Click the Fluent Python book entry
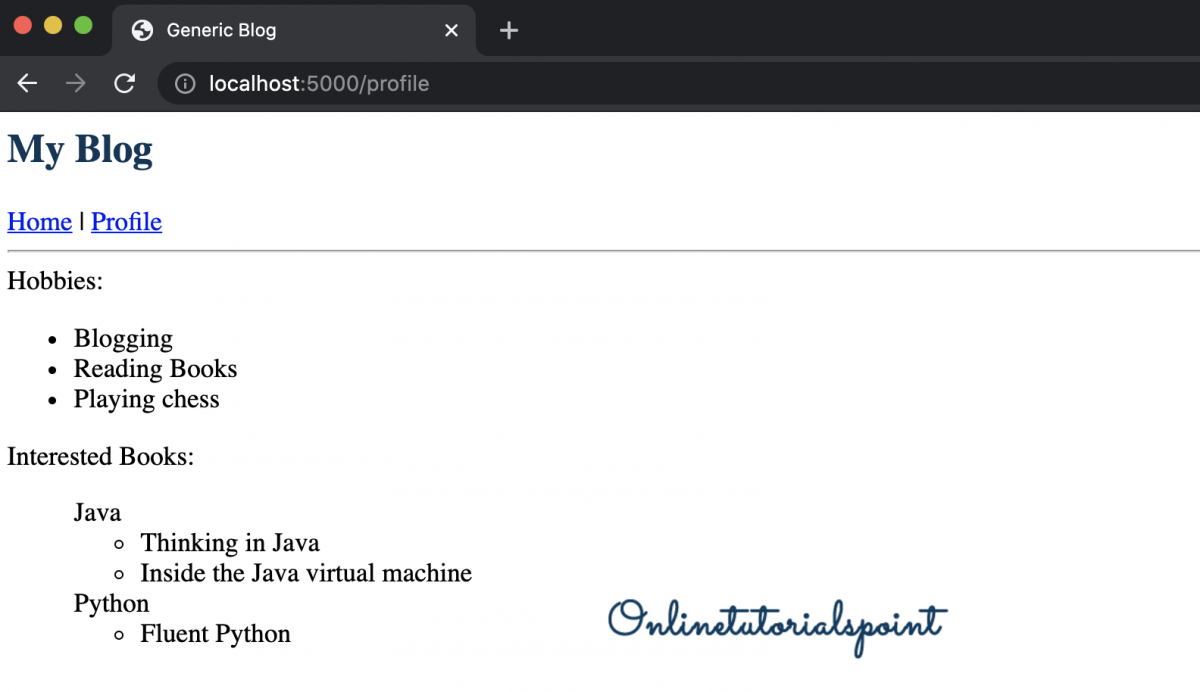Screen dimensions: 1200x692 tap(215, 634)
